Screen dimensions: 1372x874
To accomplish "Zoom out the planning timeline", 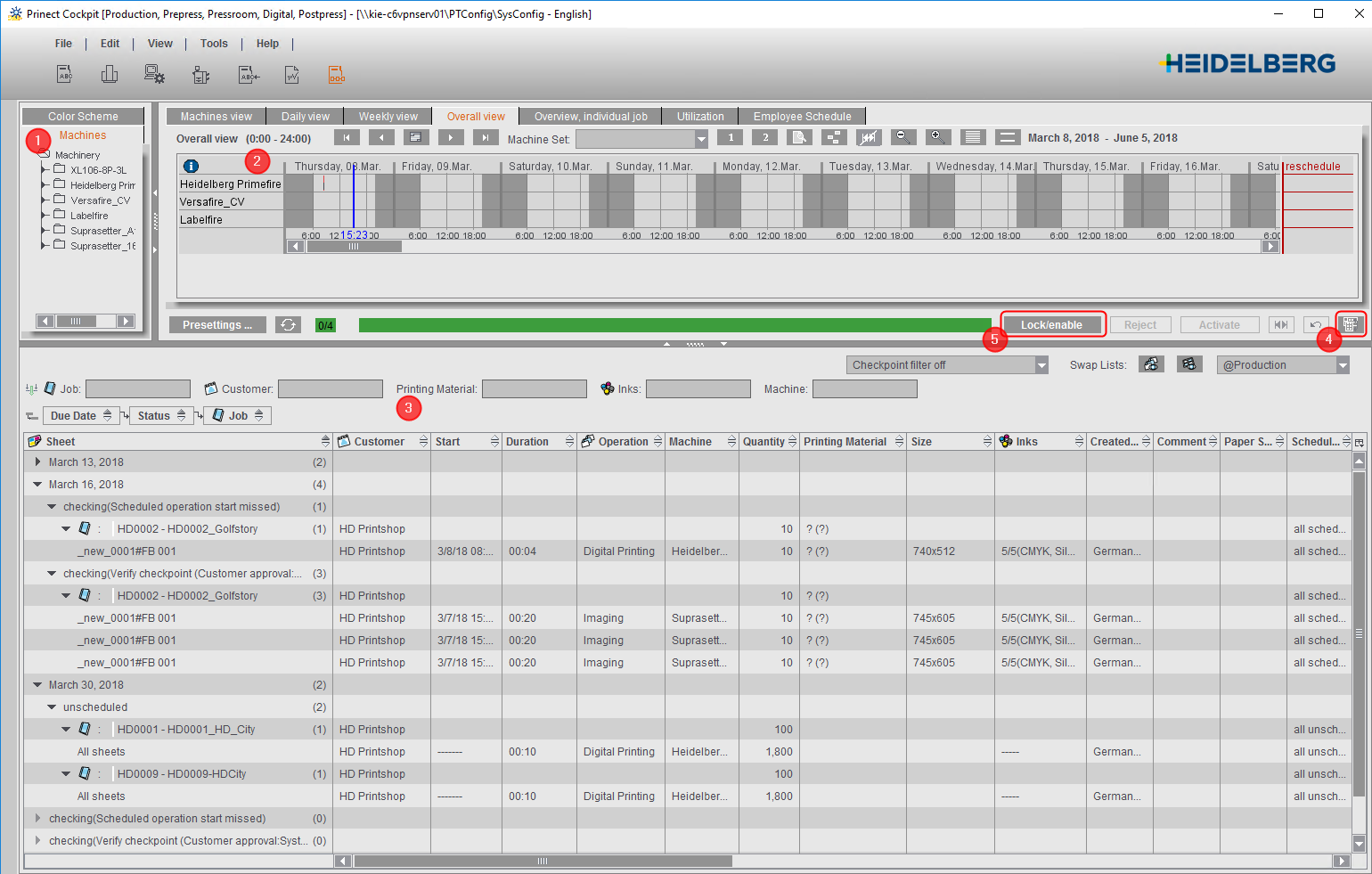I will pyautogui.click(x=903, y=137).
